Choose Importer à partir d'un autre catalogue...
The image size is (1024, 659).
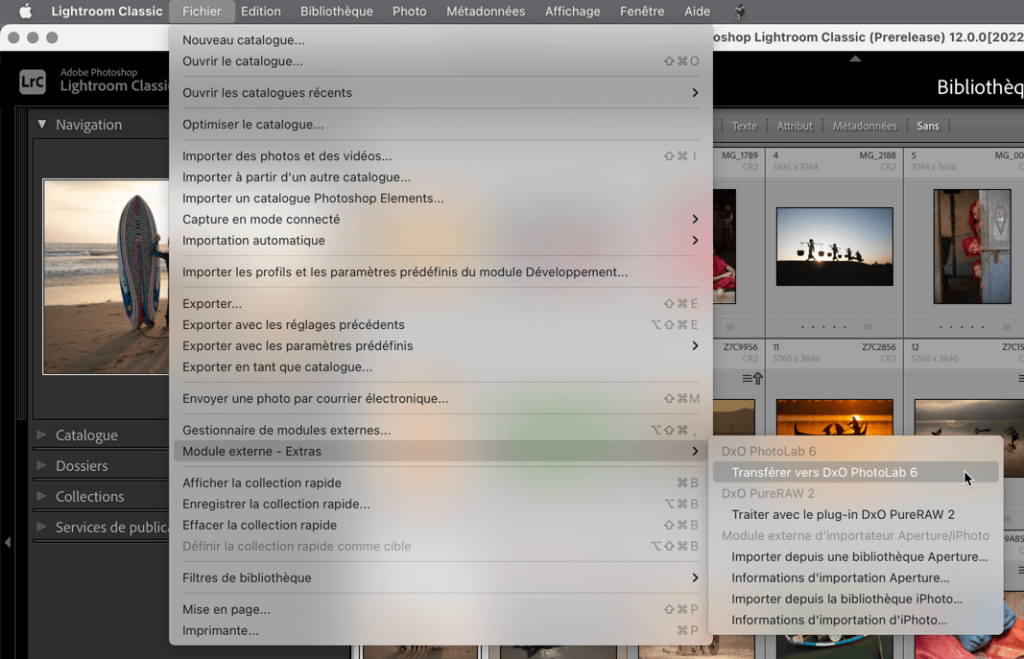pyautogui.click(x=440, y=177)
